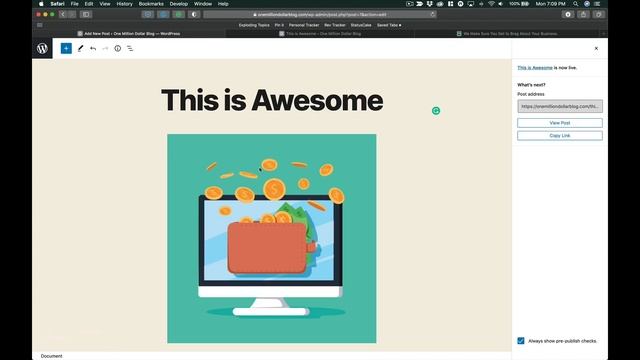This screenshot has height=360, width=640.
Task: Open the Safari menu
Action: [x=58, y=4]
